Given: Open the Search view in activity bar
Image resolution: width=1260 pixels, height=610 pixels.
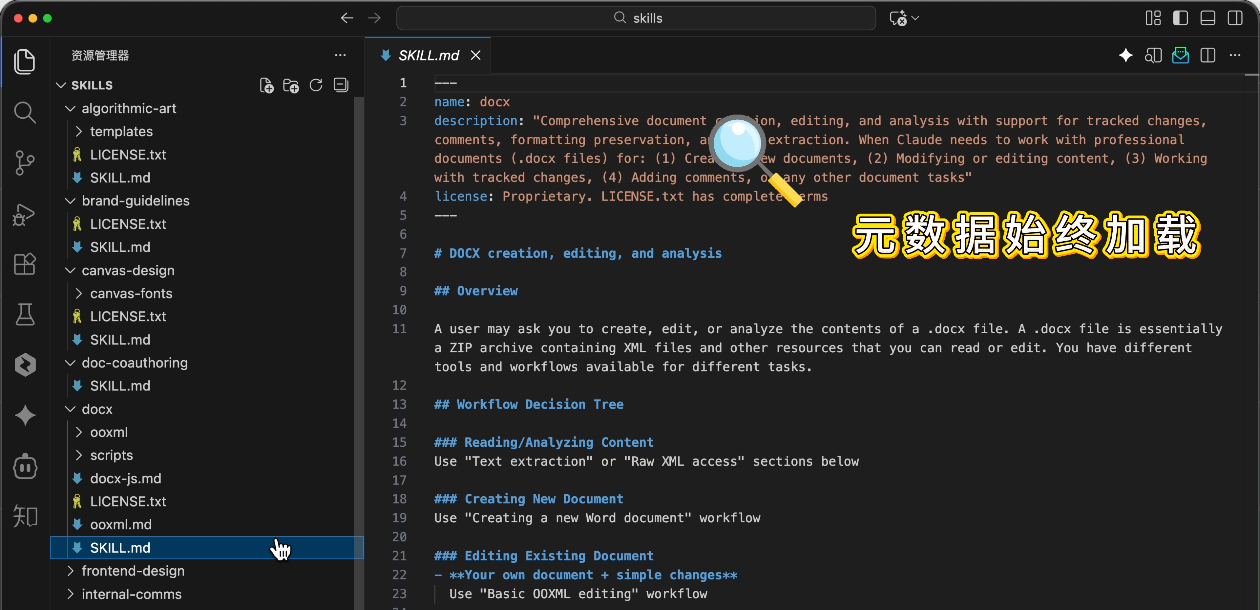Looking at the screenshot, I should (x=25, y=112).
